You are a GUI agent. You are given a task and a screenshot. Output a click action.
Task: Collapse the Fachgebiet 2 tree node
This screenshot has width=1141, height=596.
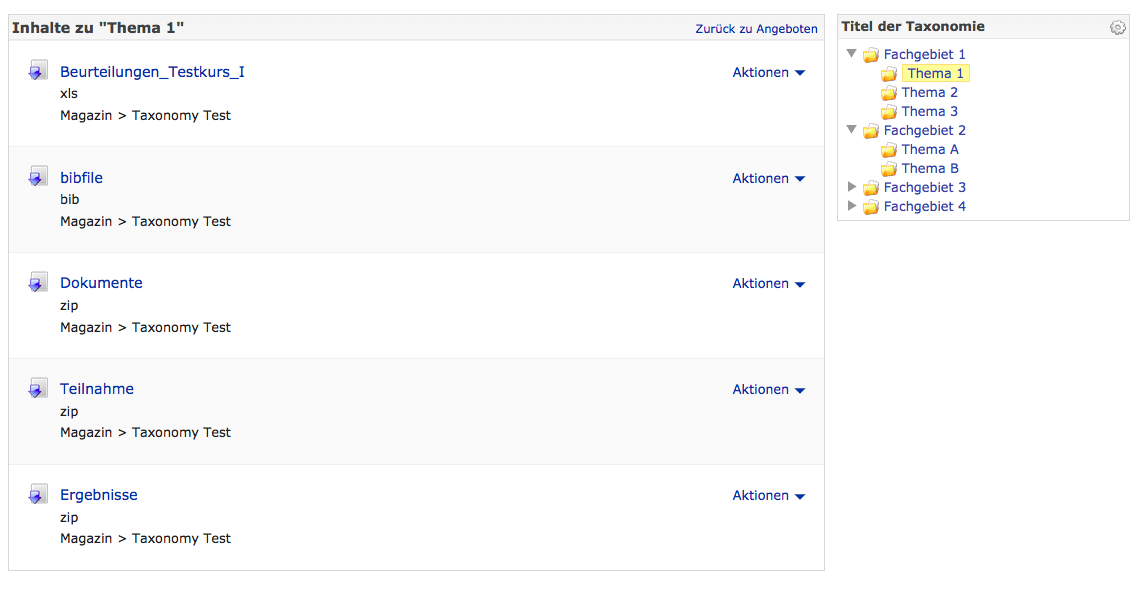point(852,130)
